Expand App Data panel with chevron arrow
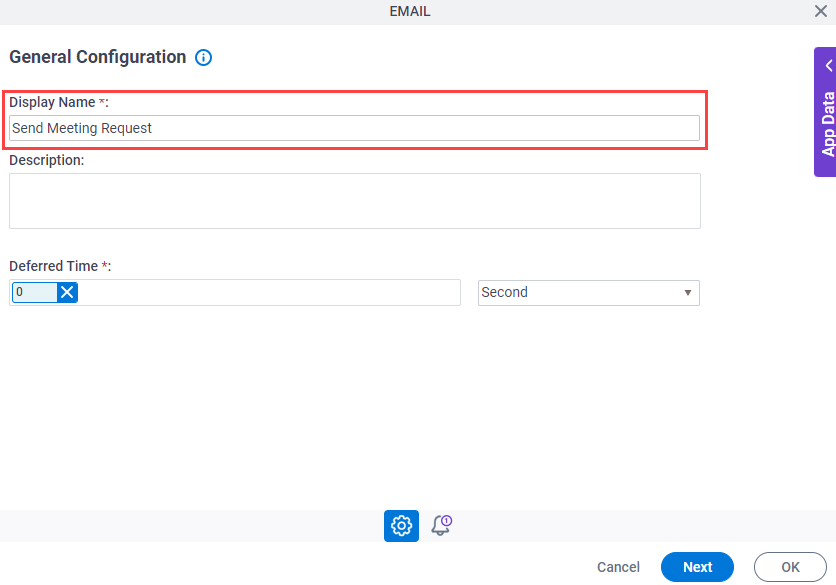This screenshot has width=836, height=585. coord(829,66)
